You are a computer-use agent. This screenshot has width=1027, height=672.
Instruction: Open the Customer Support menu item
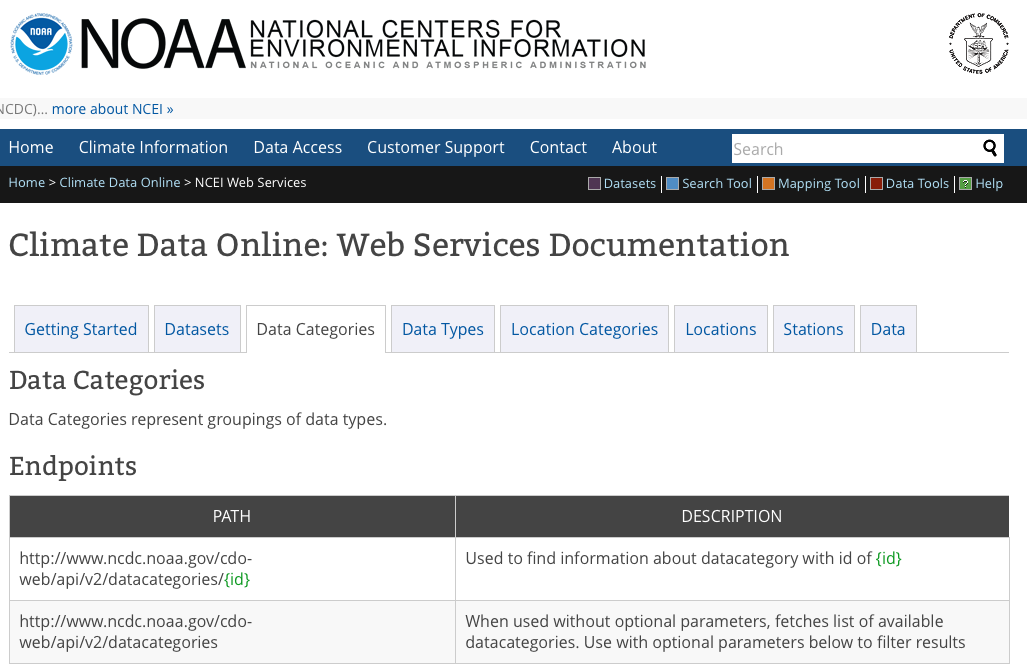coord(435,147)
